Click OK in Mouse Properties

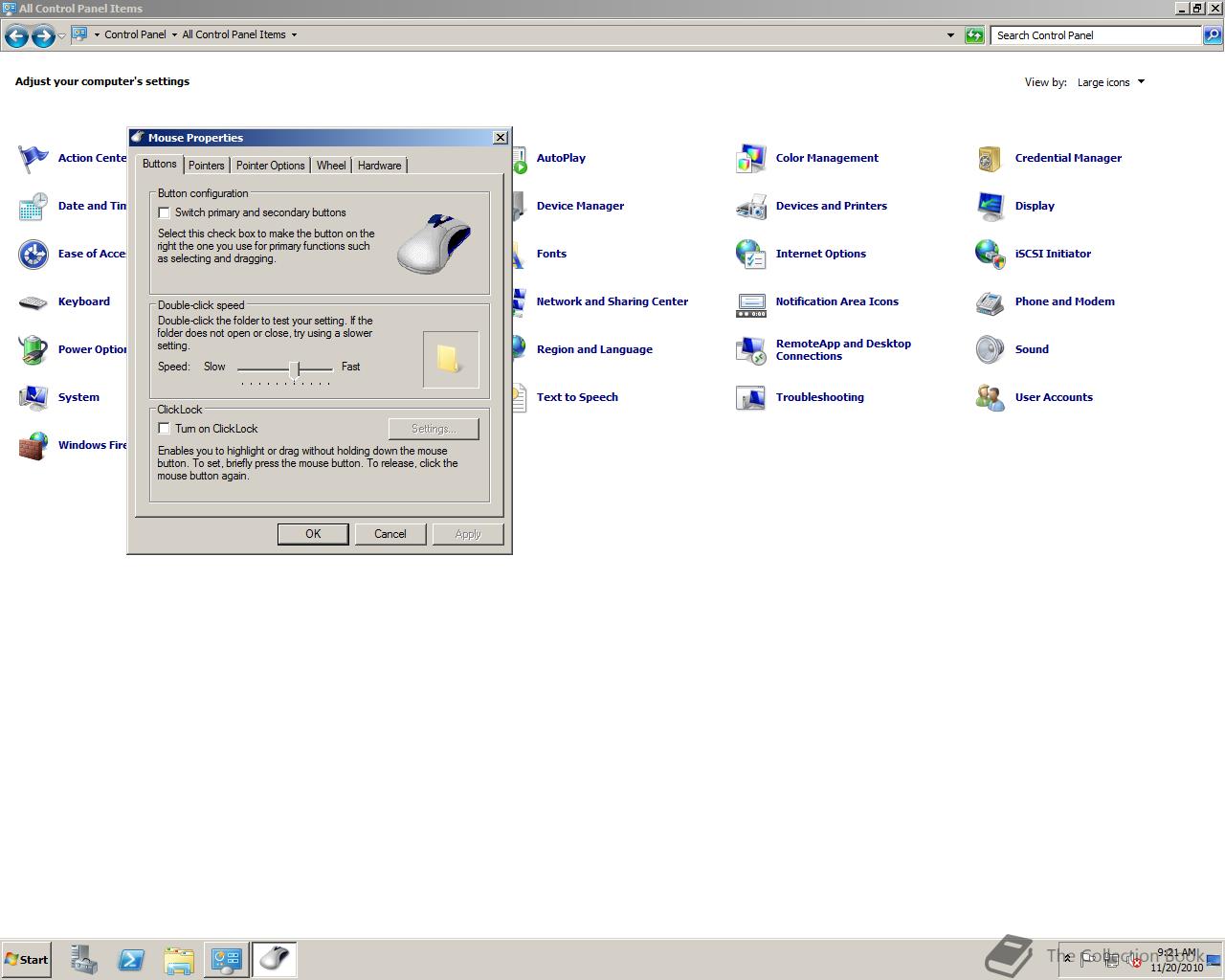coord(313,534)
